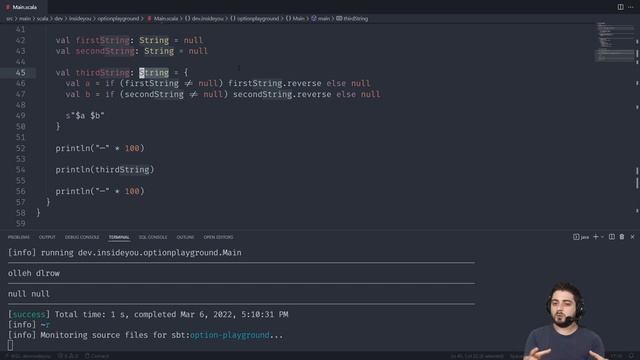Click 'println(thirdString)' on line 54
The width and height of the screenshot is (640, 360).
tap(105, 170)
